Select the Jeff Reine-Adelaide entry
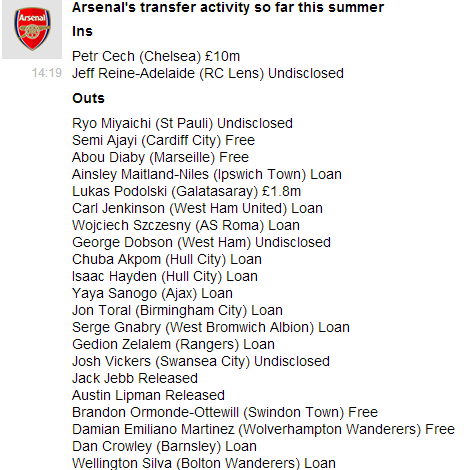This screenshot has width=469, height=470. coord(208,73)
